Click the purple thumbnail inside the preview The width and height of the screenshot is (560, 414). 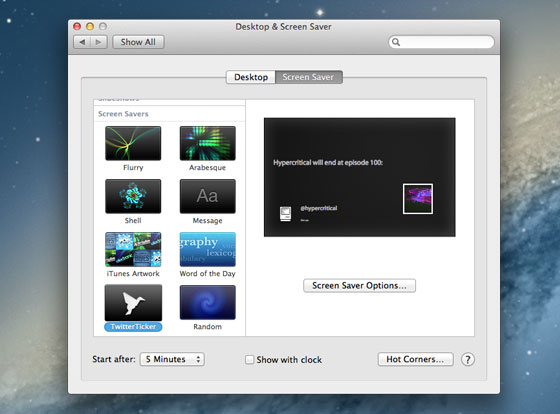pyautogui.click(x=418, y=199)
